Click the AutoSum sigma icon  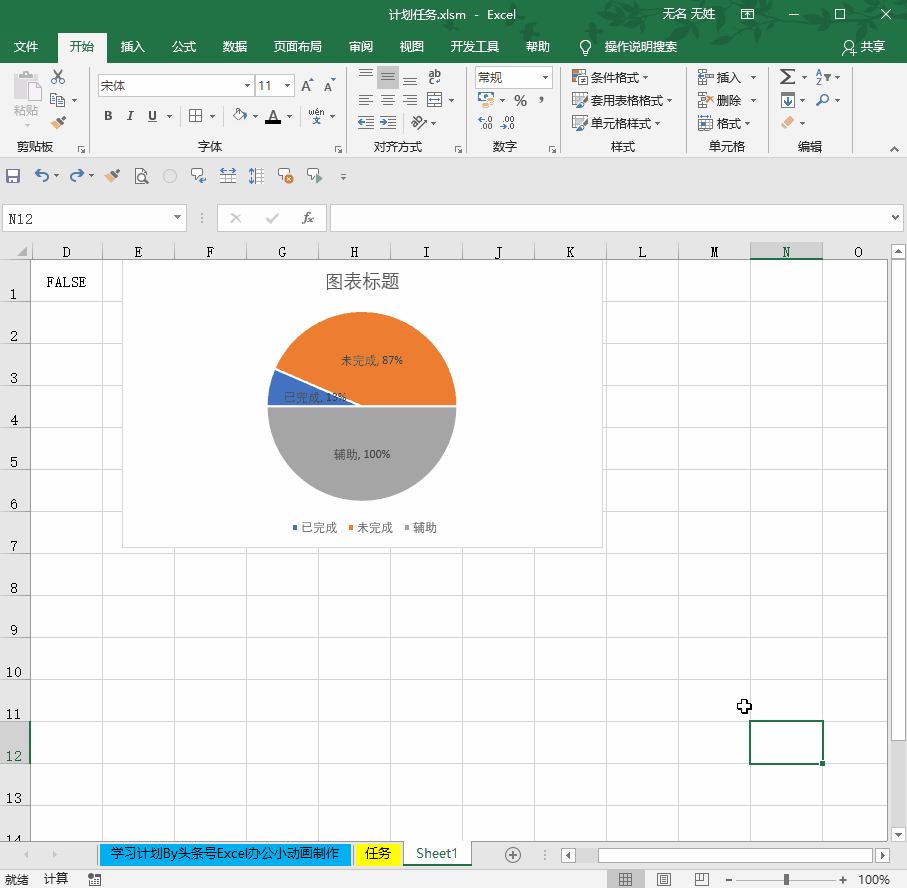787,77
